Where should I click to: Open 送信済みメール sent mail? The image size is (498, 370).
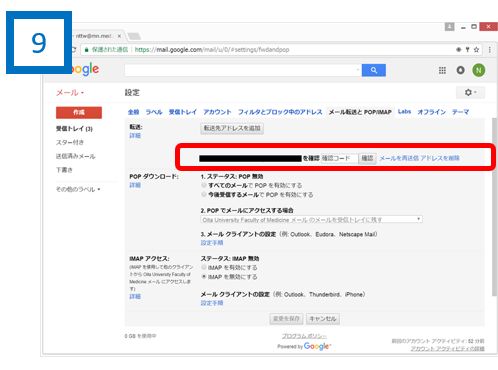[75, 156]
